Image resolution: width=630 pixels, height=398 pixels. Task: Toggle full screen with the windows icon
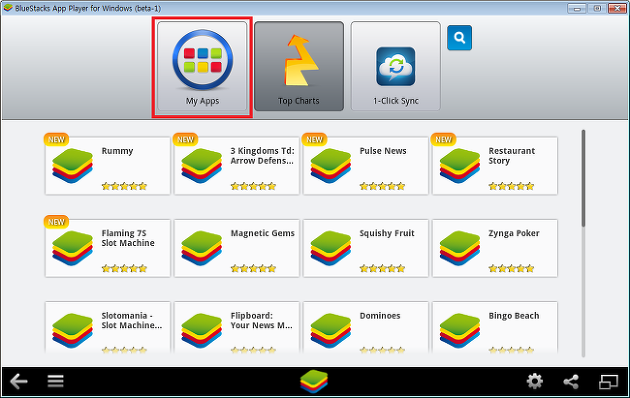pos(608,382)
